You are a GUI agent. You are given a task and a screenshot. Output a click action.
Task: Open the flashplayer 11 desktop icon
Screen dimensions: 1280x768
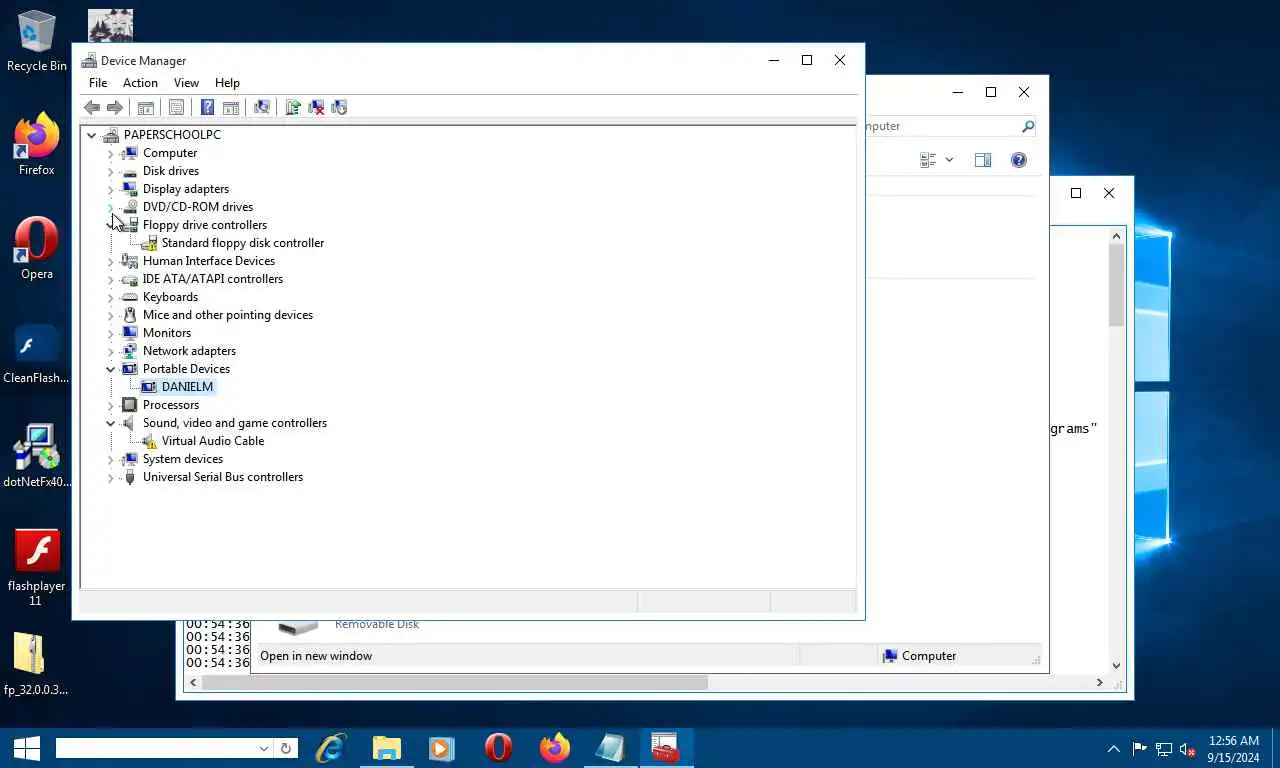37,567
